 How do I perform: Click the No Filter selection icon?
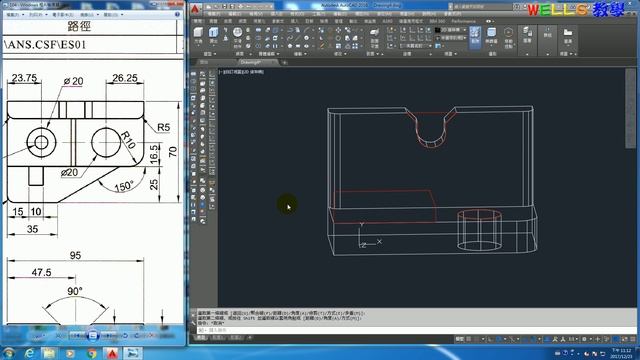coord(491,35)
